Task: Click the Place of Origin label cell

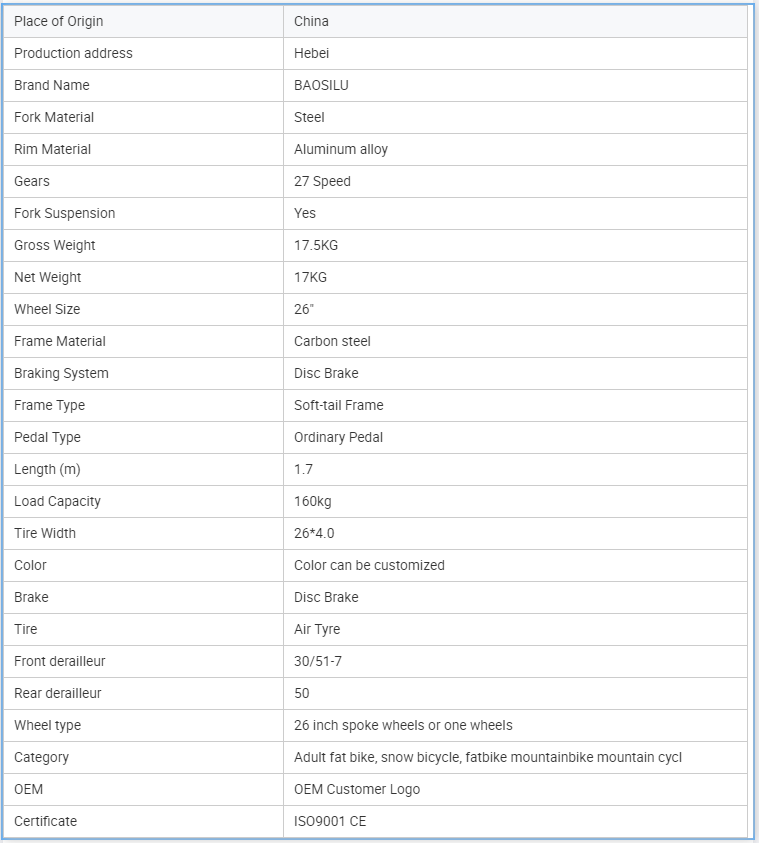Action: (x=58, y=21)
